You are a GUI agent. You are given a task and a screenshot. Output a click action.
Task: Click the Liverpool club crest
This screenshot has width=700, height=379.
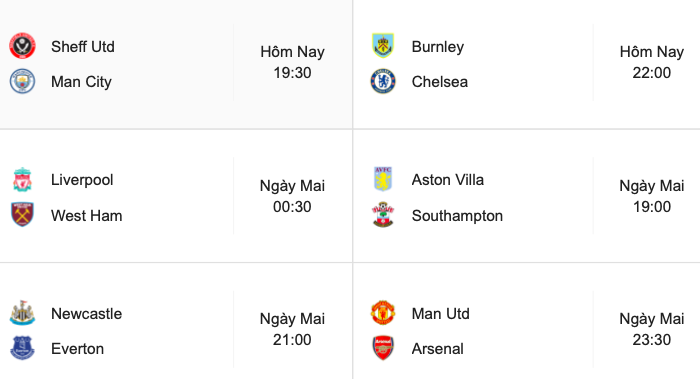(x=22, y=179)
